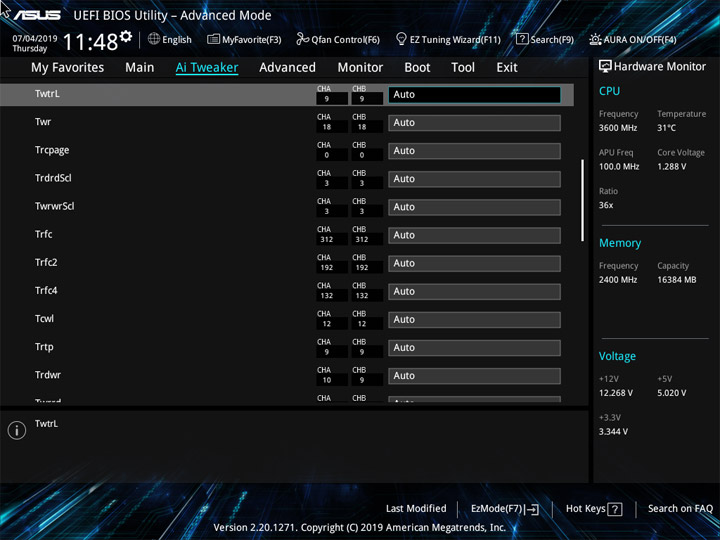
Task: Open MyFavorite(F3) list icon
Action: 213,39
